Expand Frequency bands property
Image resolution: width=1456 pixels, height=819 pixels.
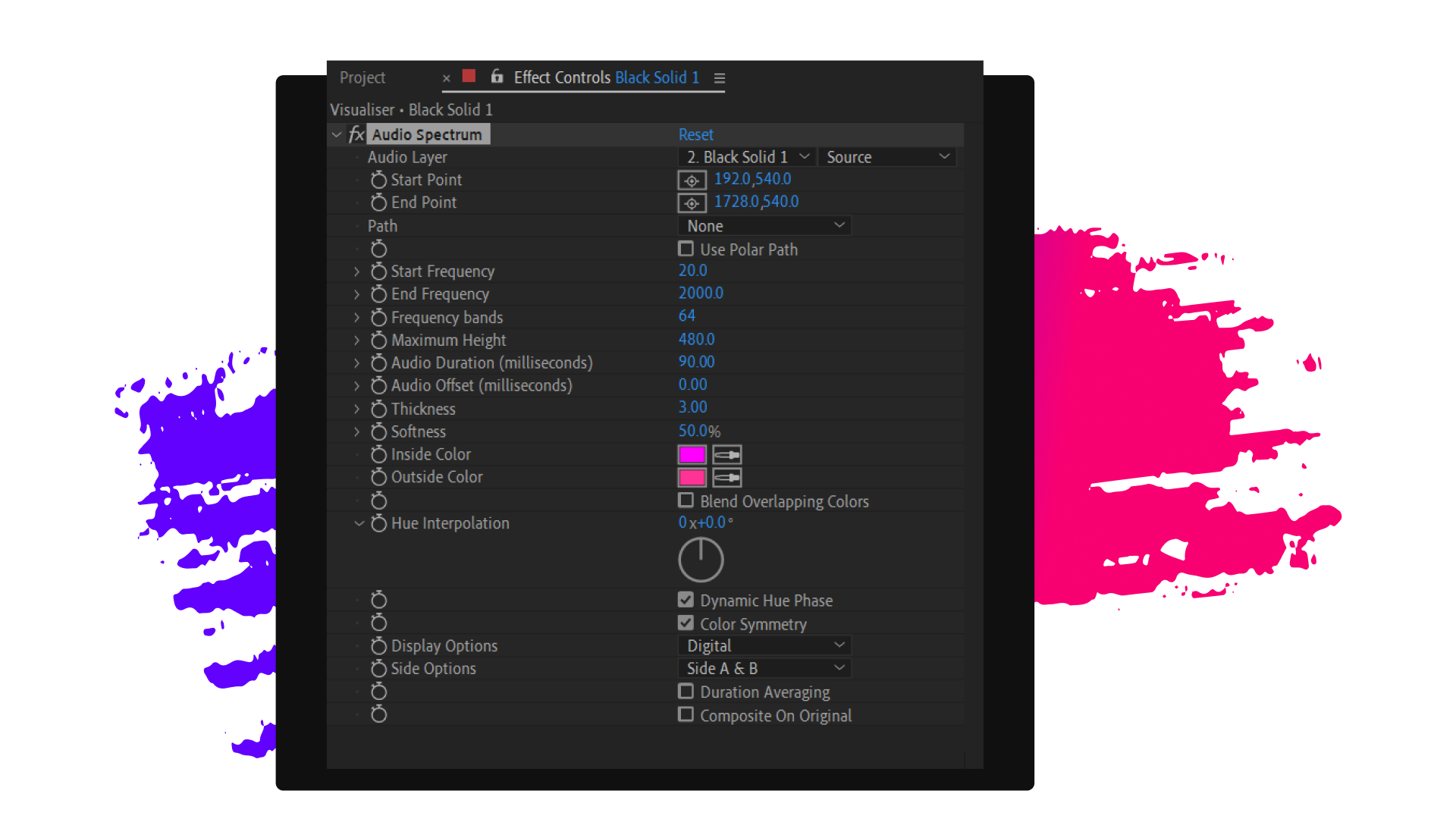[356, 317]
